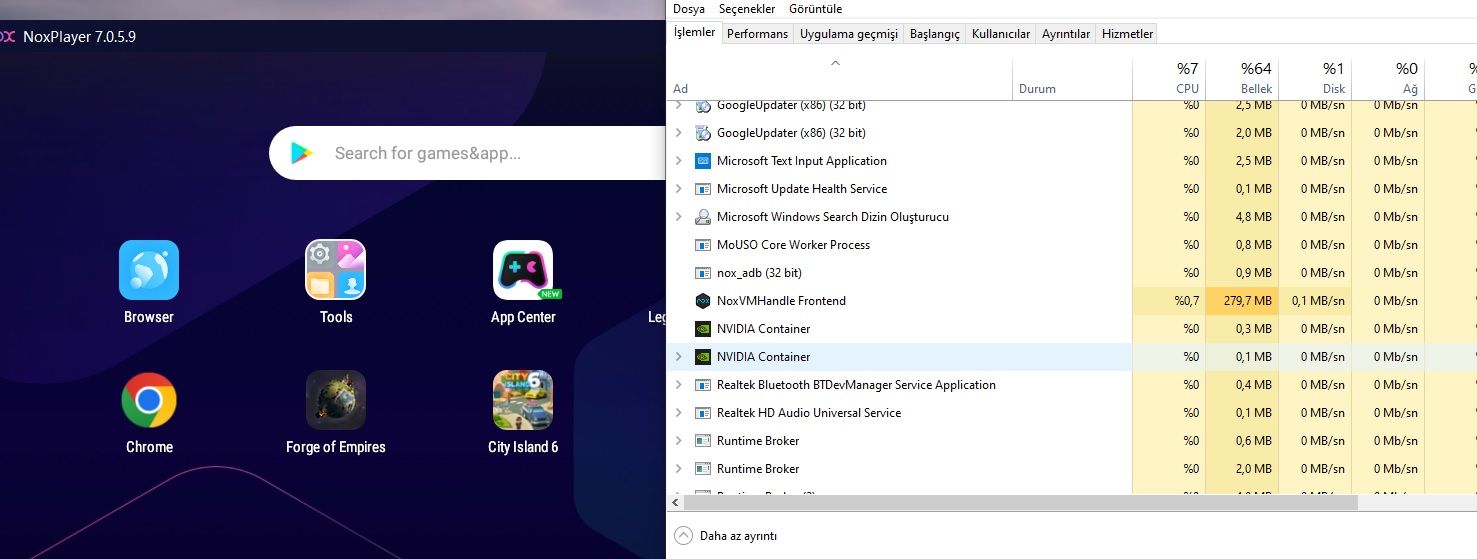Switch to the Kullanıcılar tab
The image size is (1477, 559).
coord(1001,34)
